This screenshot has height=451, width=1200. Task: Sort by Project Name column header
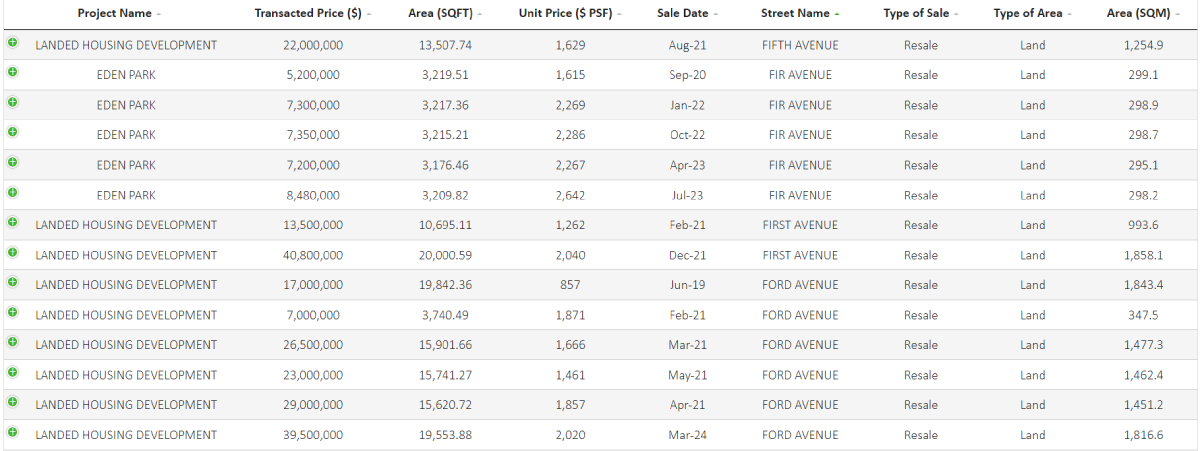(x=115, y=14)
